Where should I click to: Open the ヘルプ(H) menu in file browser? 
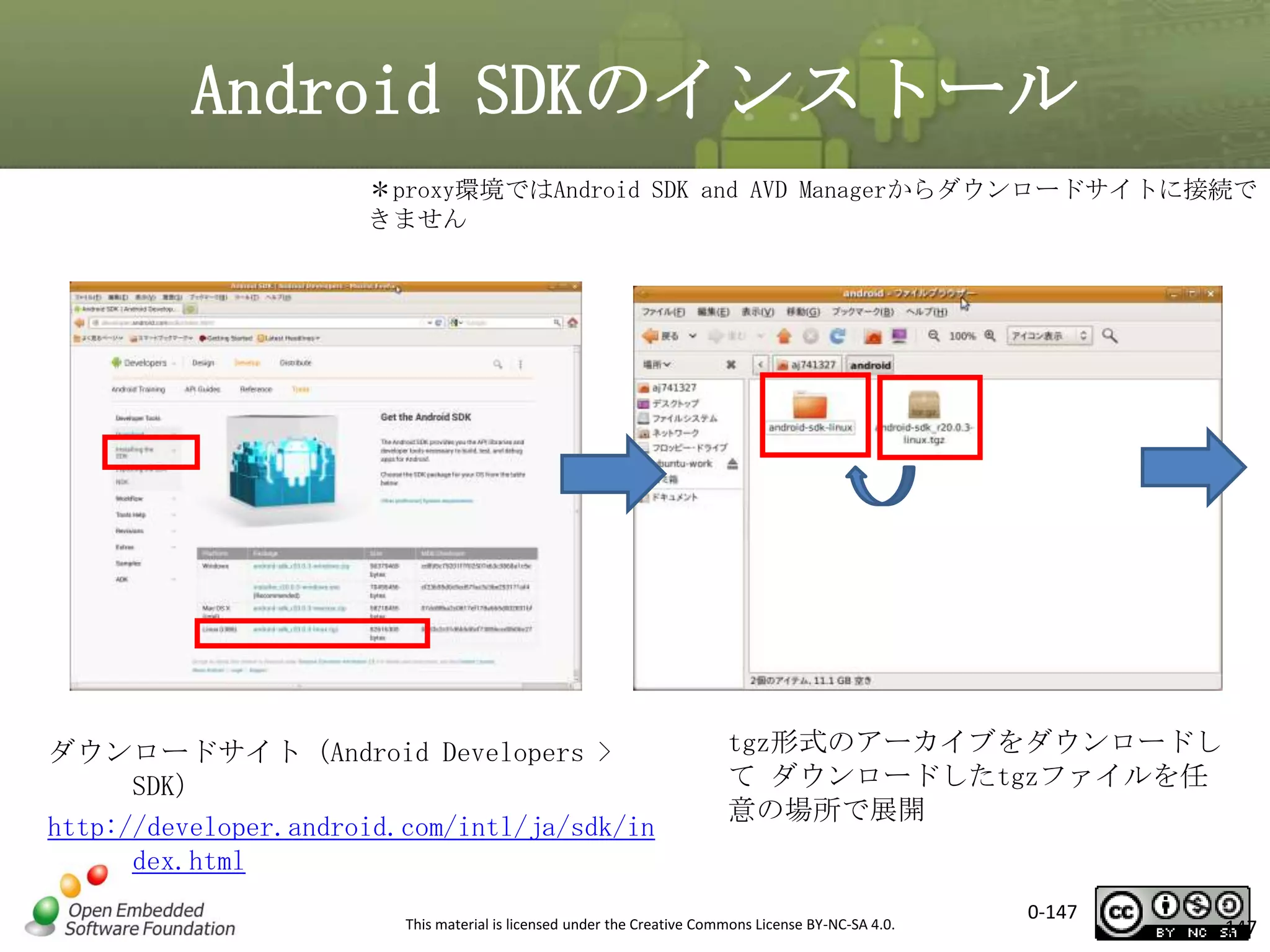click(x=926, y=312)
